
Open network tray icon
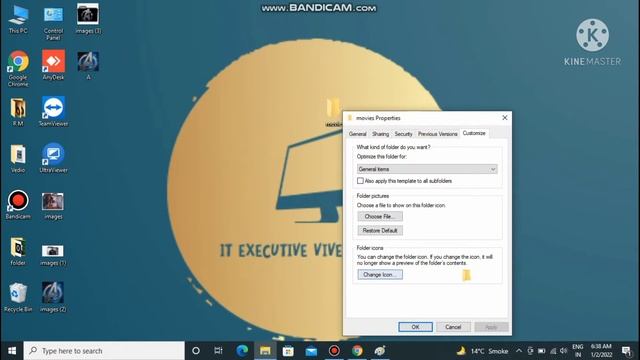coord(553,351)
